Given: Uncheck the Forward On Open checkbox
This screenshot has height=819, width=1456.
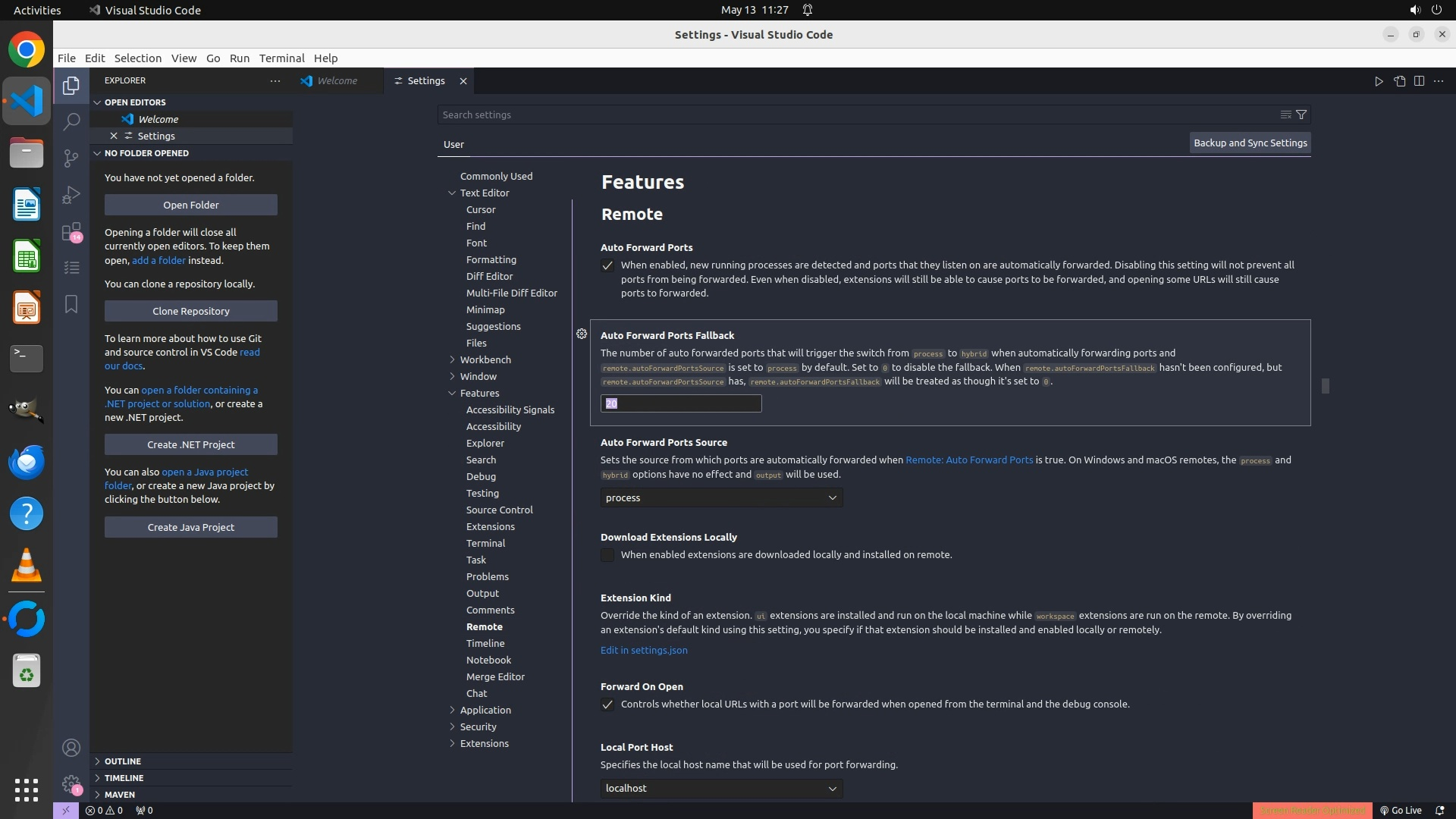Looking at the screenshot, I should [607, 704].
